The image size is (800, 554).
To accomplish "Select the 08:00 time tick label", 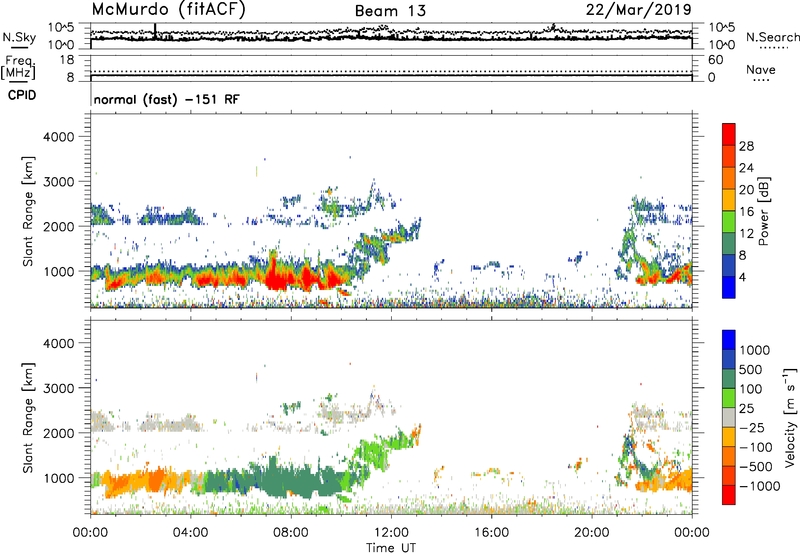I will [290, 533].
